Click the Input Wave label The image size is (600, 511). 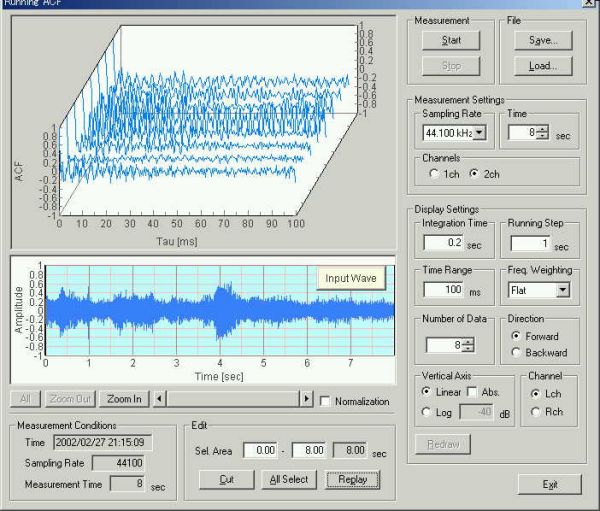point(351,278)
